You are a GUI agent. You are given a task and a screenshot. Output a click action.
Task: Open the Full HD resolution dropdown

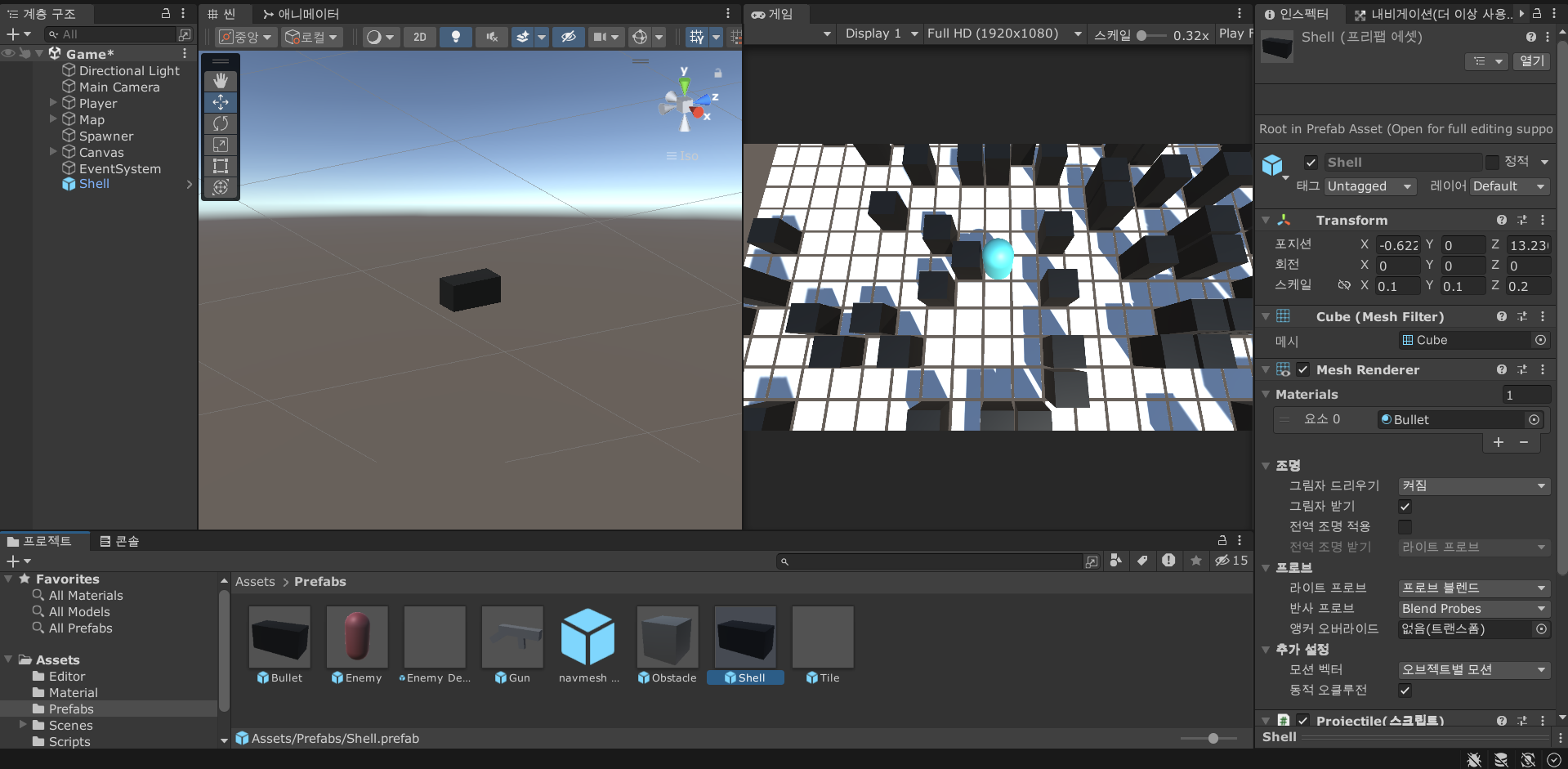(x=1004, y=34)
